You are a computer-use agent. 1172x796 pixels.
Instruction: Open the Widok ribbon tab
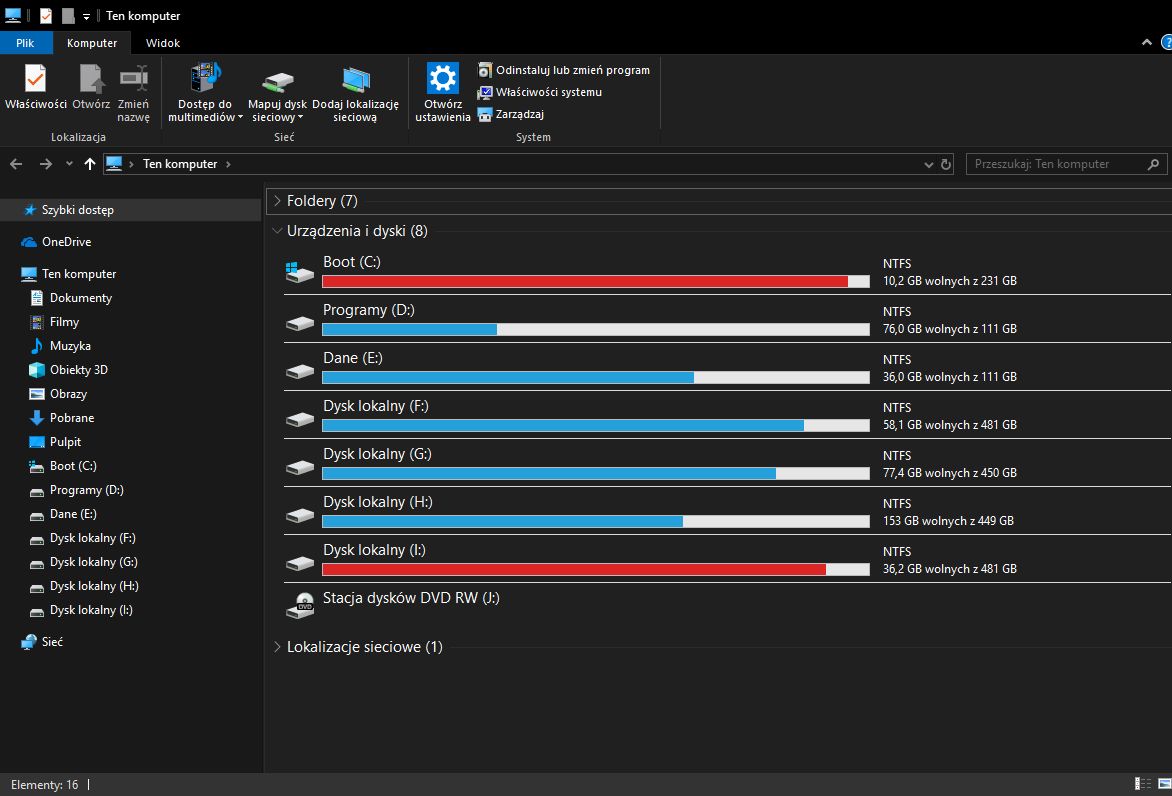point(163,43)
